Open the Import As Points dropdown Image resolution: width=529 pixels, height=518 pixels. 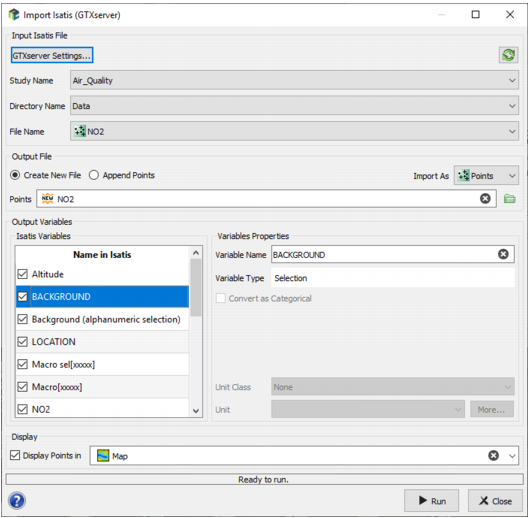coord(486,175)
